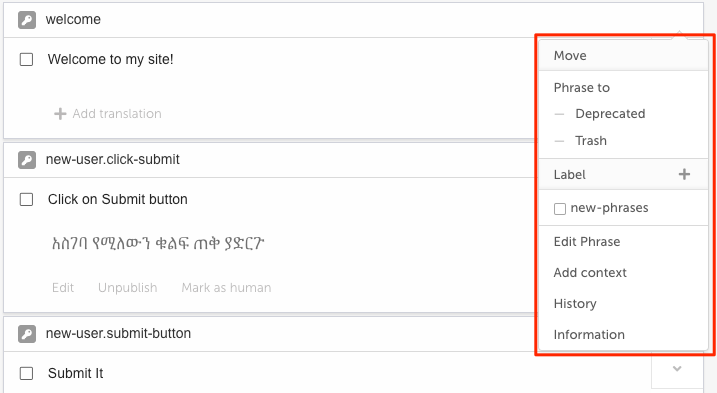Click key icon next to new-user.submit-button
Image resolution: width=717 pixels, height=393 pixels.
[27, 334]
